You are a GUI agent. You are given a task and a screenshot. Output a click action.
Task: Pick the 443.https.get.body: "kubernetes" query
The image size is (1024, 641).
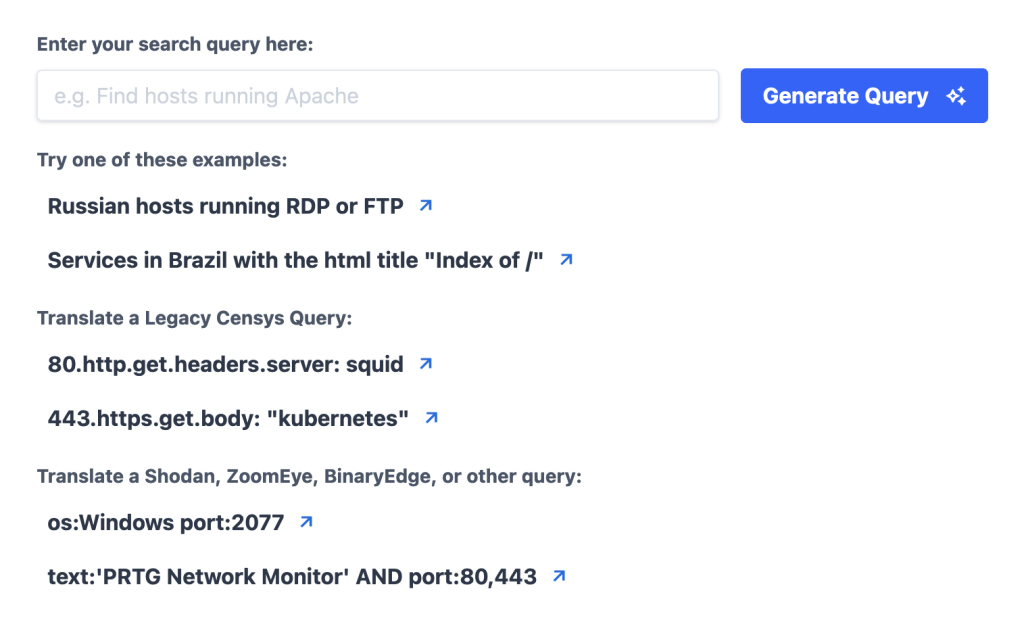point(228,418)
